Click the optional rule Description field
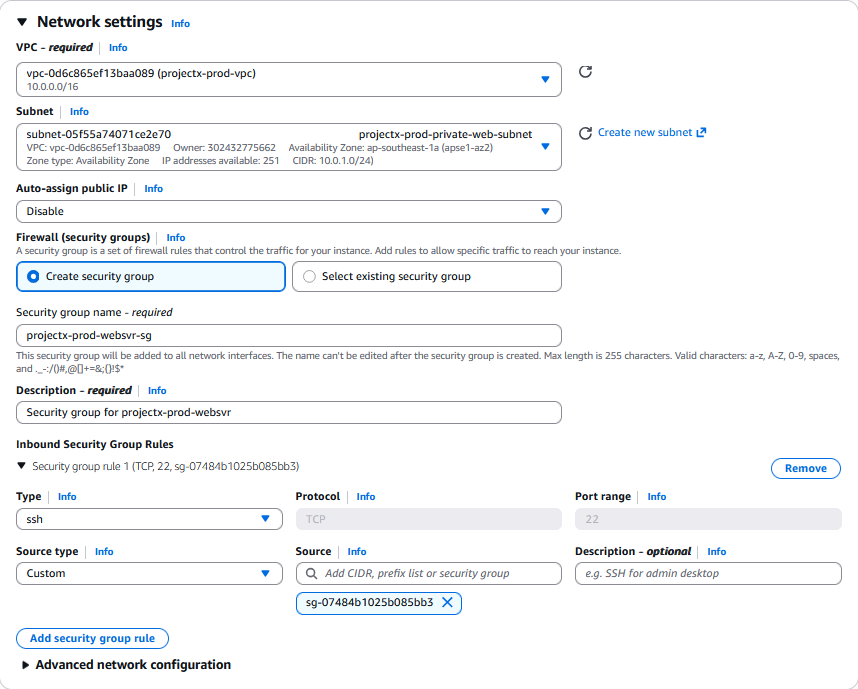 coord(708,573)
